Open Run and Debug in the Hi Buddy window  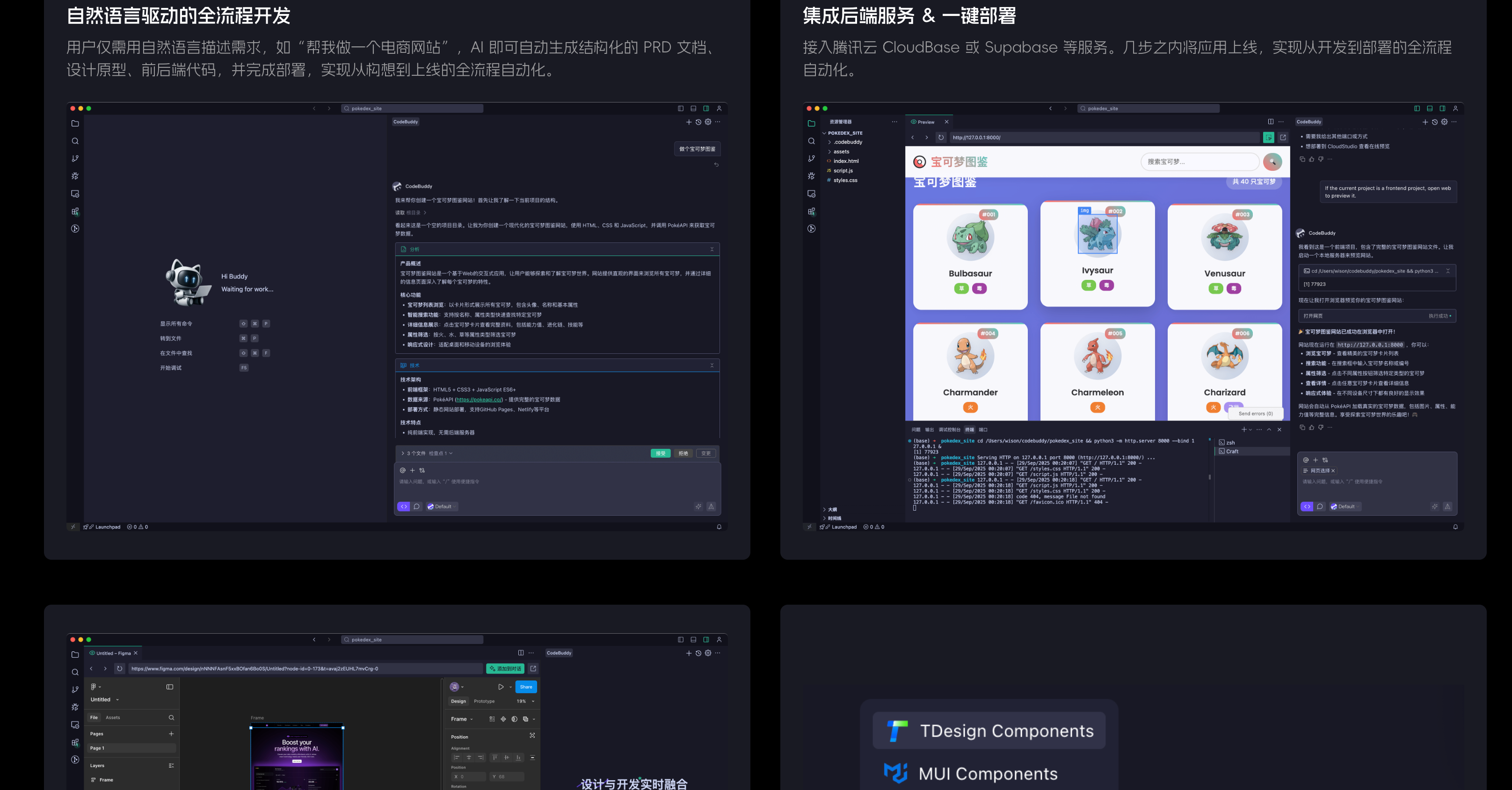pos(75,176)
